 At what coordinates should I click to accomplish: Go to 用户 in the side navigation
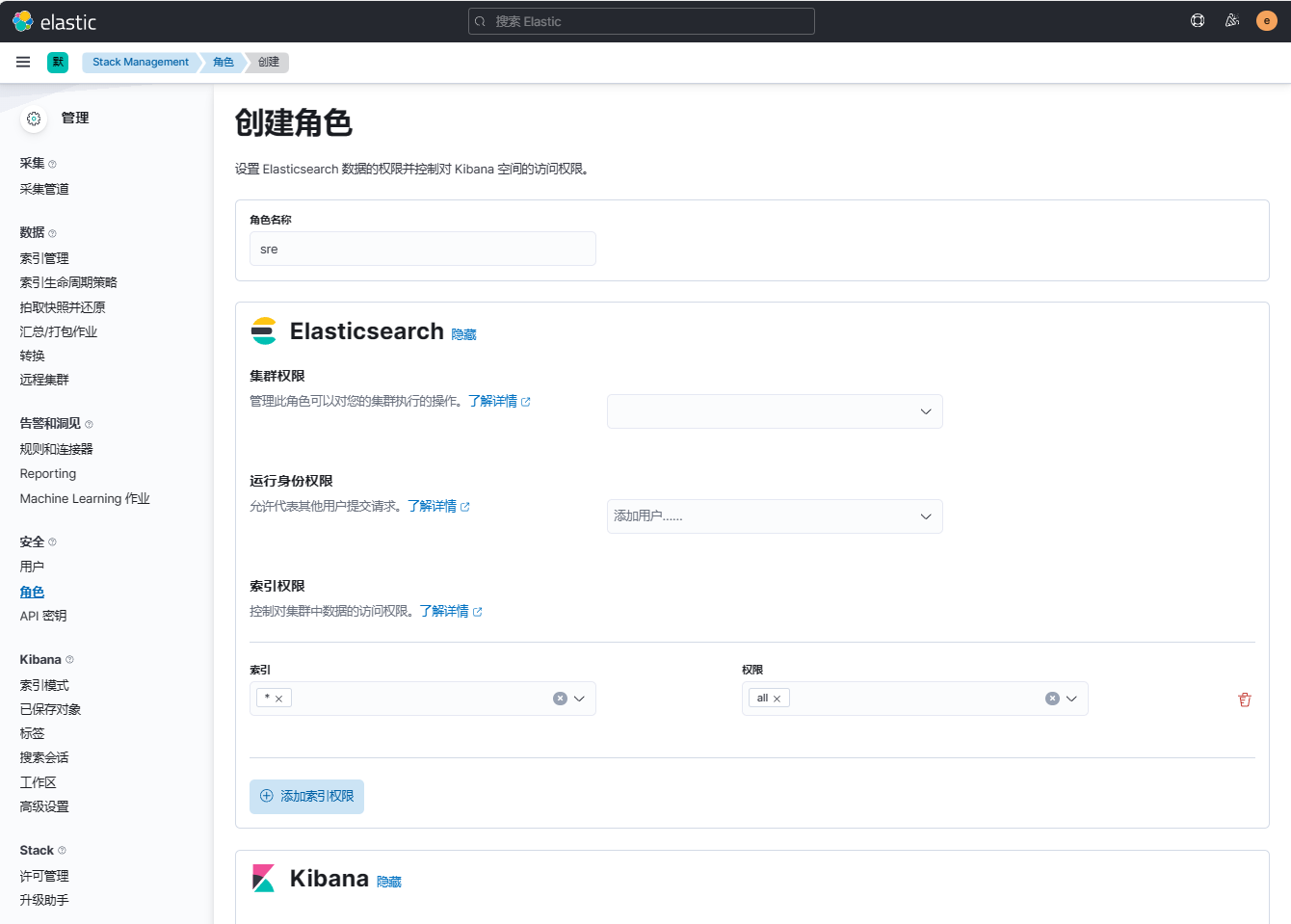pos(32,567)
